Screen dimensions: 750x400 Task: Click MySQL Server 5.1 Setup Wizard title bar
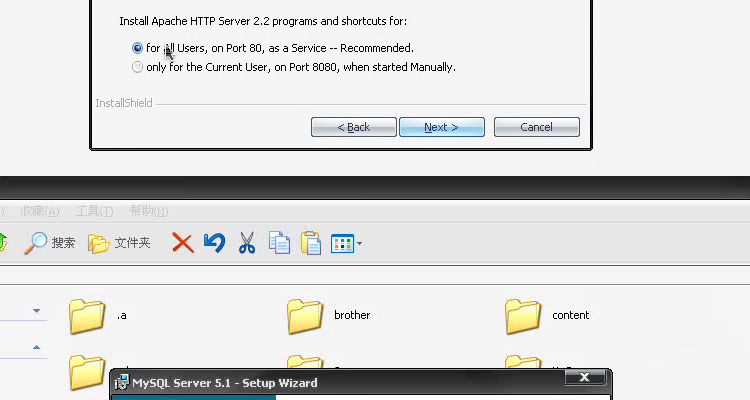click(361, 383)
